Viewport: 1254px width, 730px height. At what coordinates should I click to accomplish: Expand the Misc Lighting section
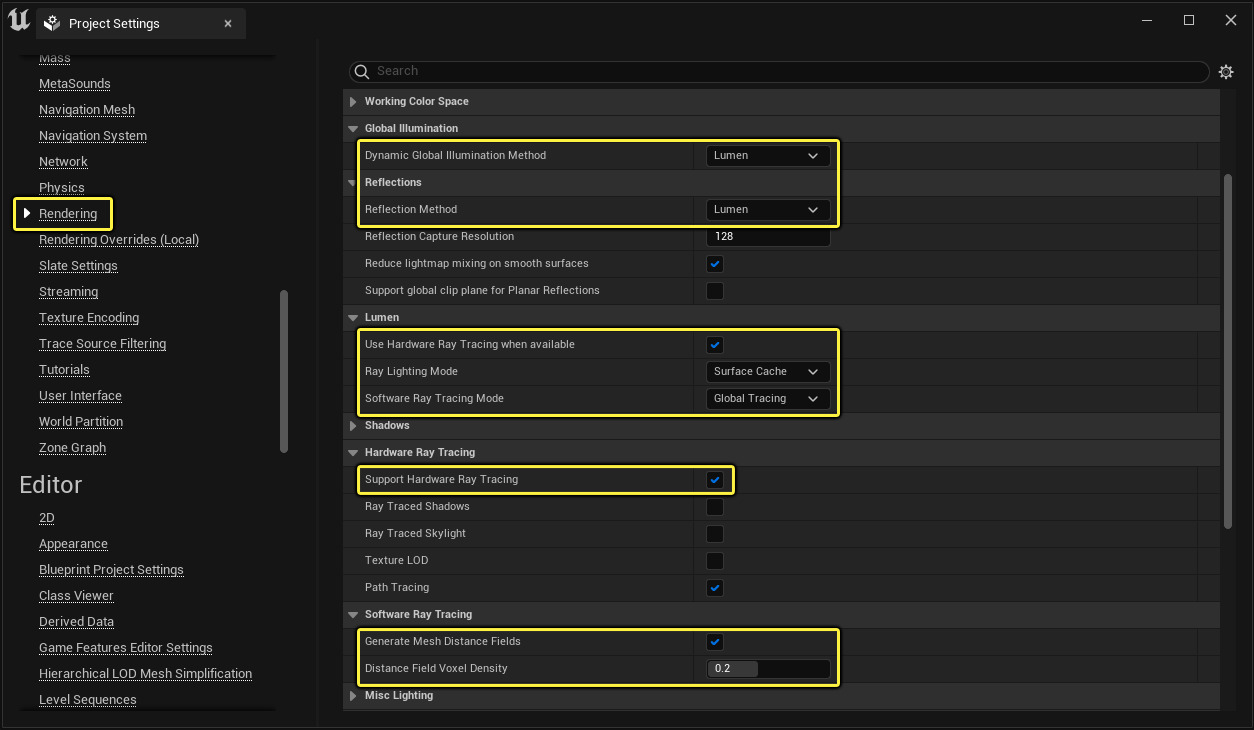tap(352, 695)
